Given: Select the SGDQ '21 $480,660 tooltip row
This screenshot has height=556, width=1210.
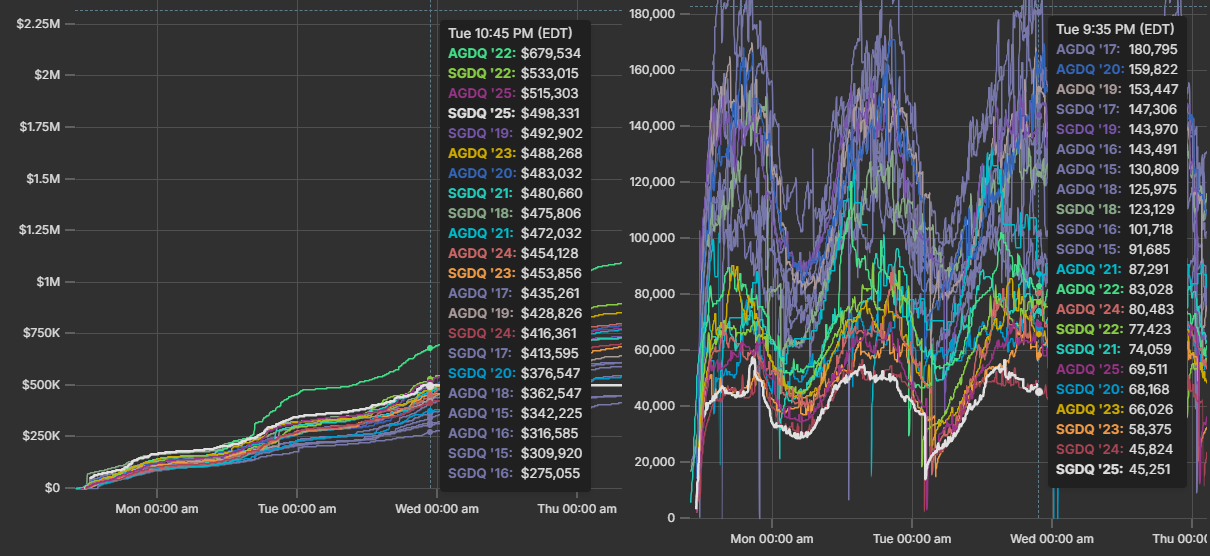Looking at the screenshot, I should (x=514, y=193).
